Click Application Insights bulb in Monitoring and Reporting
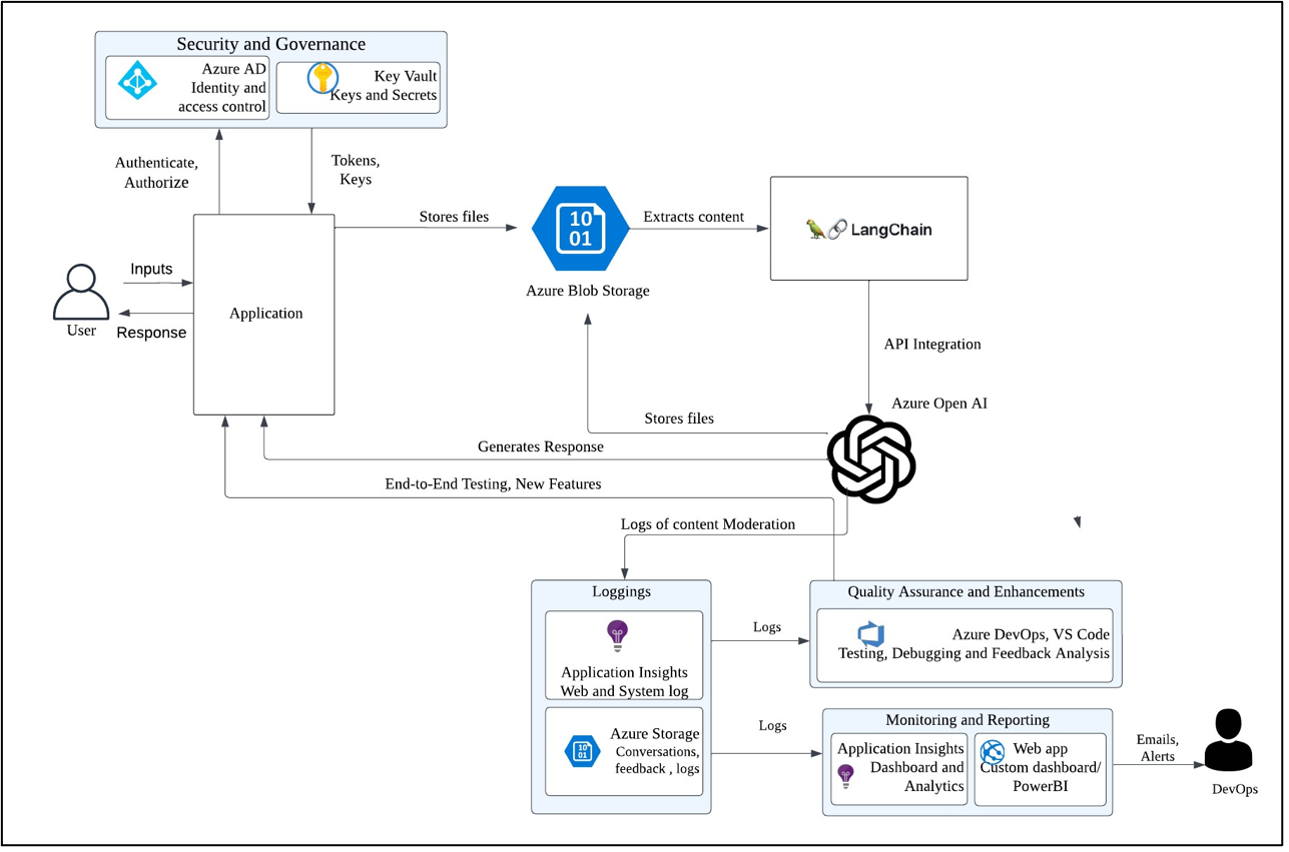Viewport: 1289px width, 852px height. tap(846, 774)
